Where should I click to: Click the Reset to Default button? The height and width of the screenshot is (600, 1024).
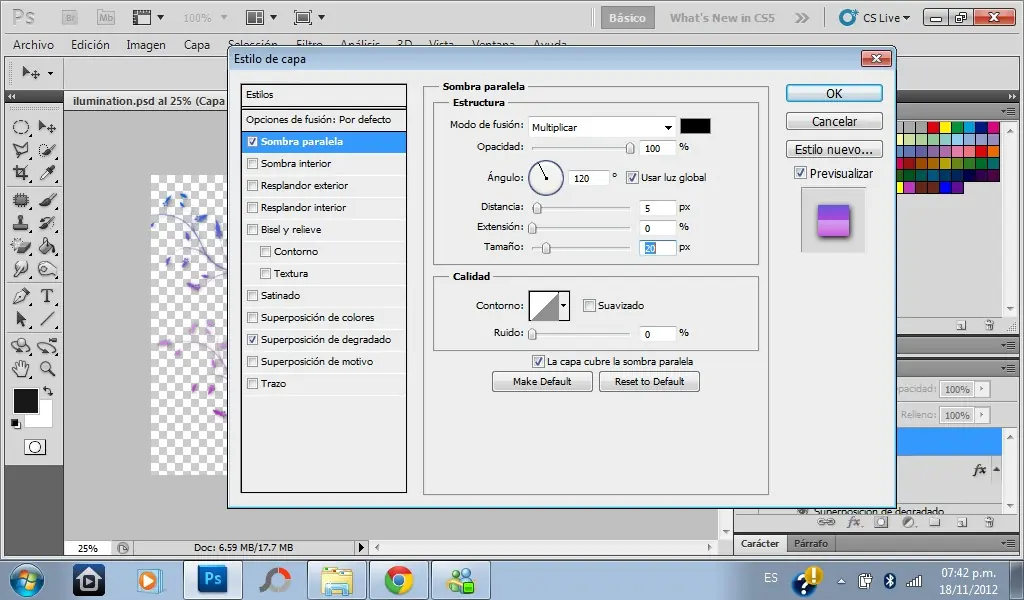tap(649, 382)
